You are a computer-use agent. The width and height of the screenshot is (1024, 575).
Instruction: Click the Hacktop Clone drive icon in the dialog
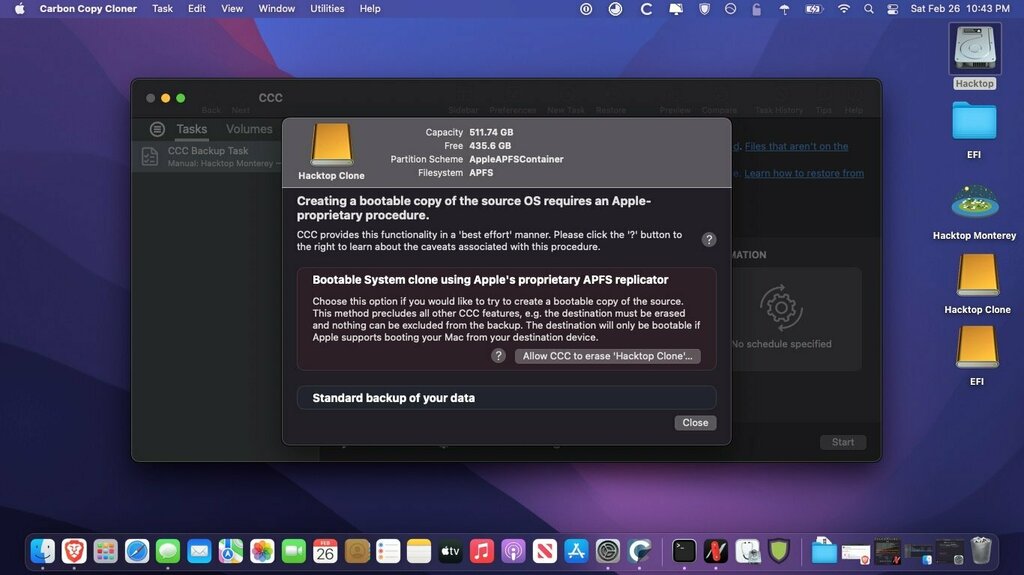click(x=331, y=146)
